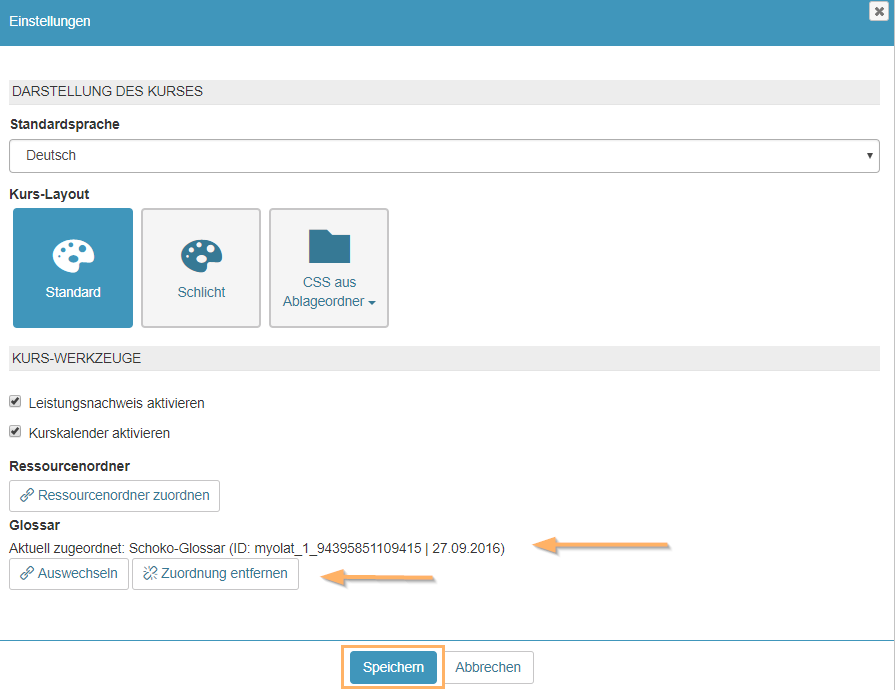The width and height of the screenshot is (895, 690).
Task: Click the folder icon for CSS layout
Action: point(329,246)
